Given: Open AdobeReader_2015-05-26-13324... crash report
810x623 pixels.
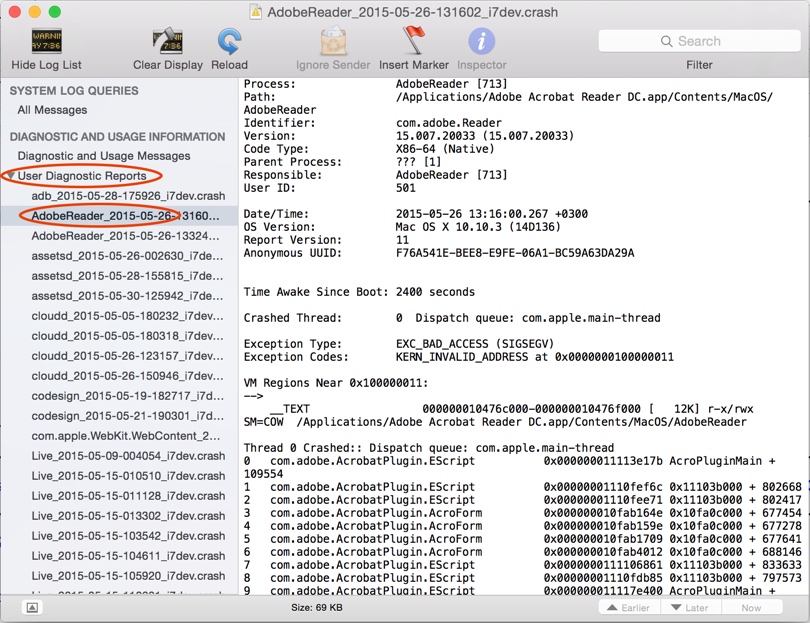Looking at the screenshot, I should pos(126,236).
